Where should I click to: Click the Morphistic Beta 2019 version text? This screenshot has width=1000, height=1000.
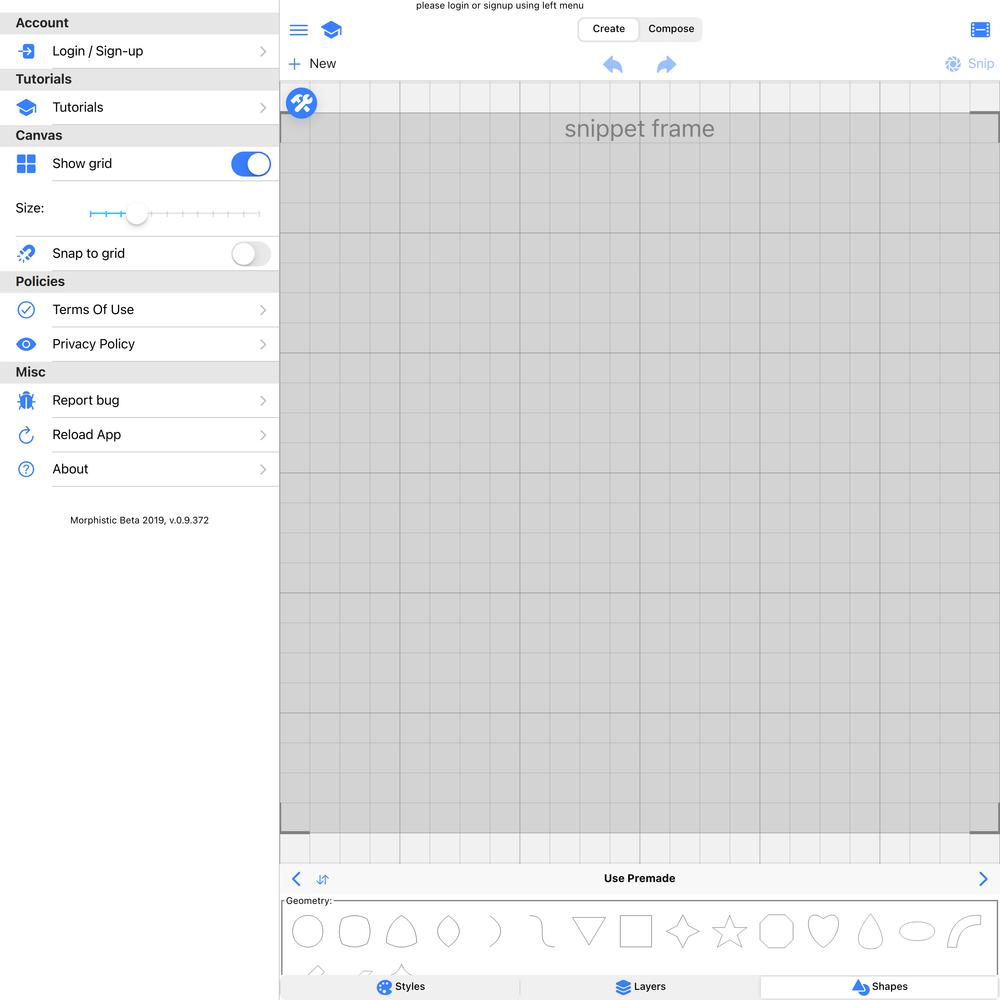[x=139, y=520]
